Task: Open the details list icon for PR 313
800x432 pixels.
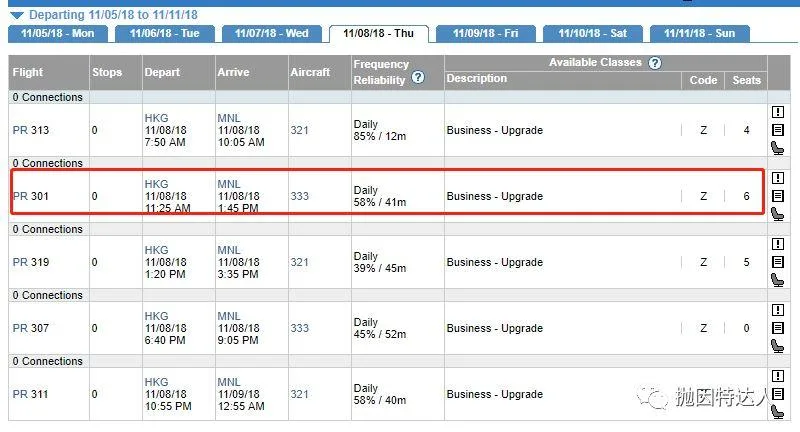Action: pyautogui.click(x=778, y=130)
